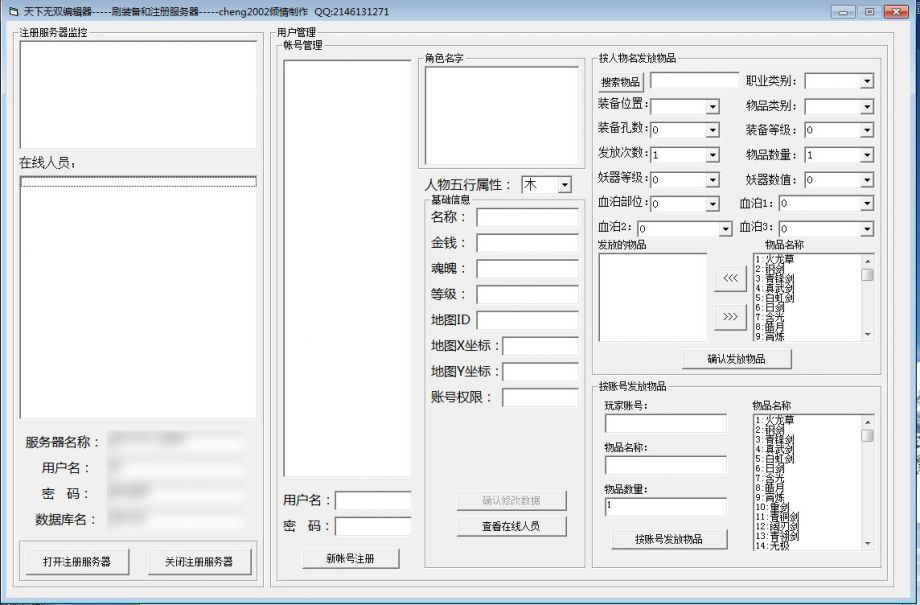Open the 妖器等级 dropdown
Viewport: 920px width, 605px height.
(x=712, y=179)
